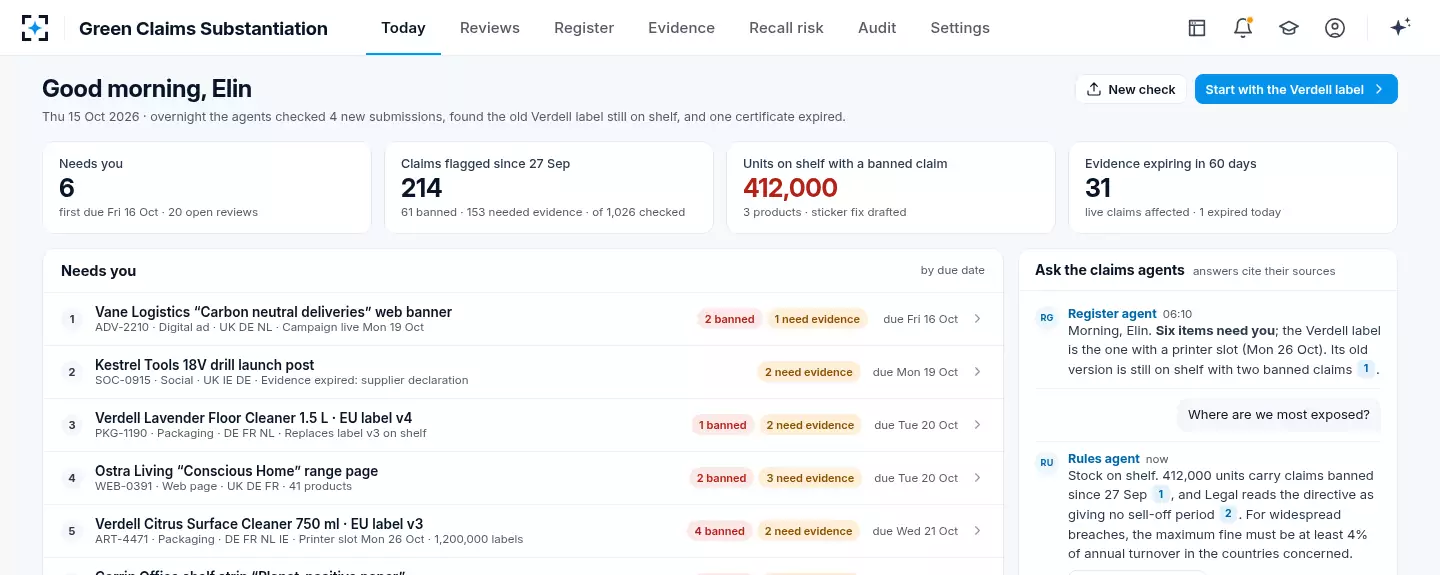1440x575 pixels.
Task: Click '2 banned' badge on Ostra Living row
Action: point(721,478)
